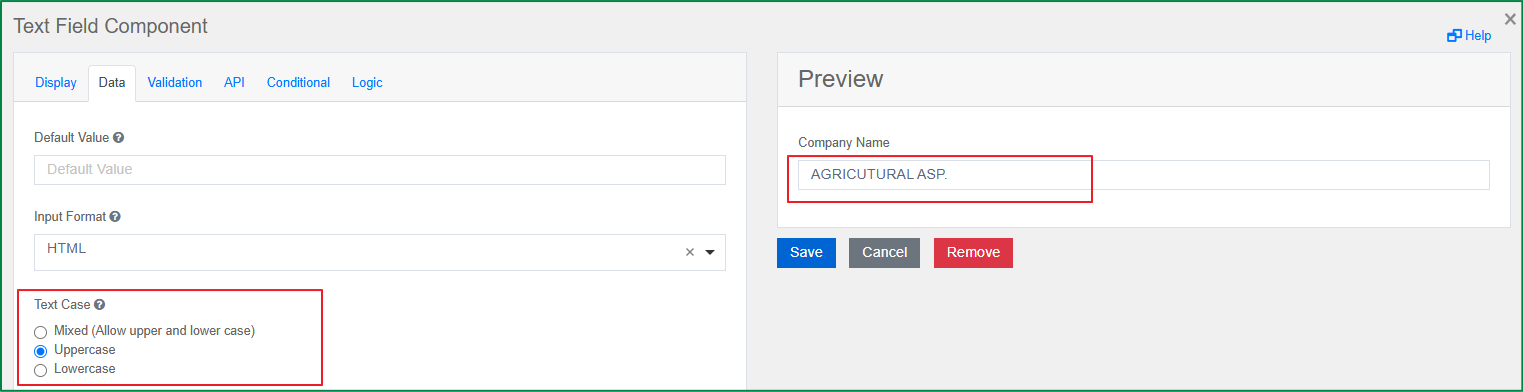Select the Lowercase radio button
The image size is (1523, 392).
point(41,370)
